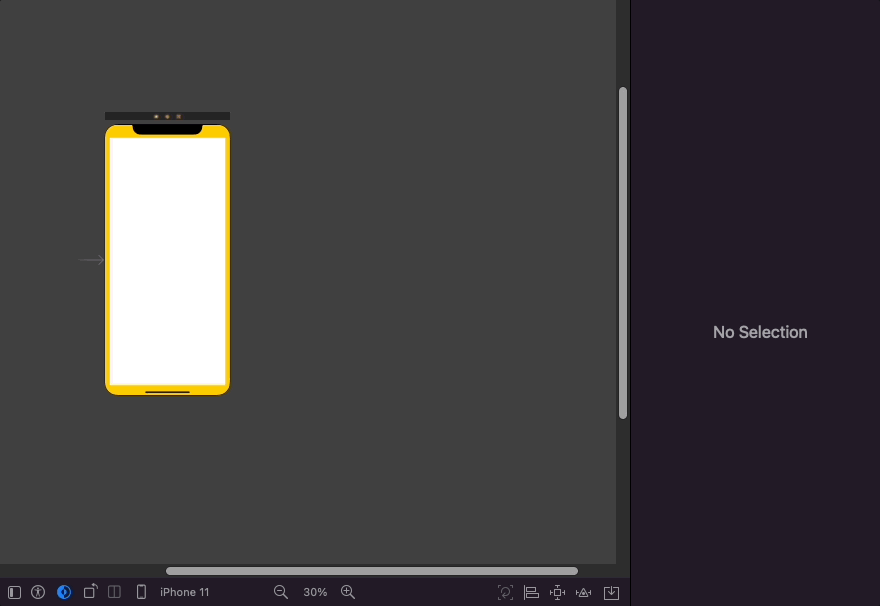Select the iPhone 11 device label
This screenshot has width=880, height=606.
coord(184,592)
